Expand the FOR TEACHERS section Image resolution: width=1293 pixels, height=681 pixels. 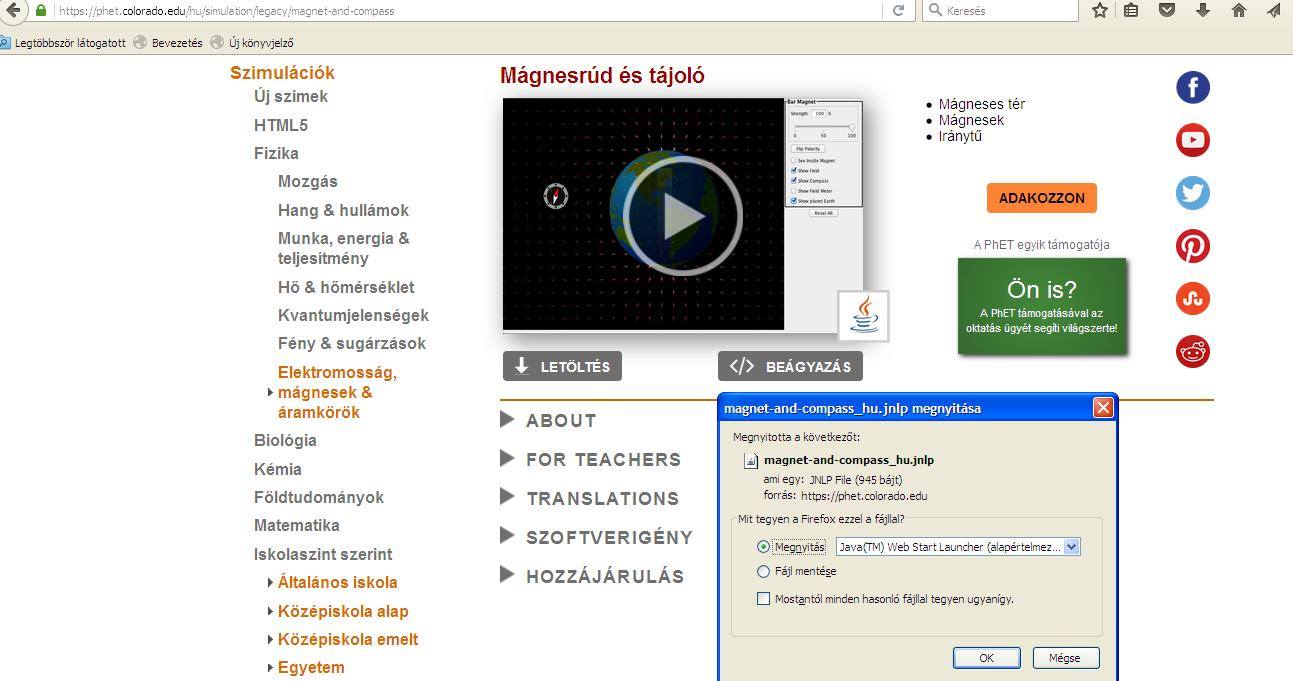coord(602,460)
